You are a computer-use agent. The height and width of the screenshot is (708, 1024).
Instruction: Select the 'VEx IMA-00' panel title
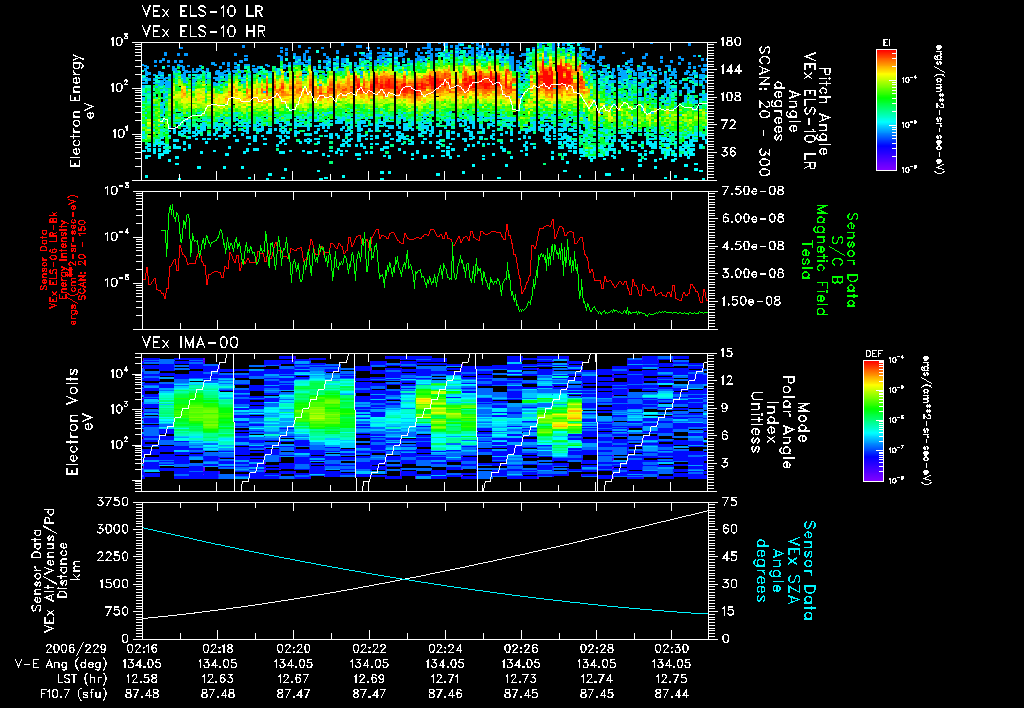coord(190,343)
